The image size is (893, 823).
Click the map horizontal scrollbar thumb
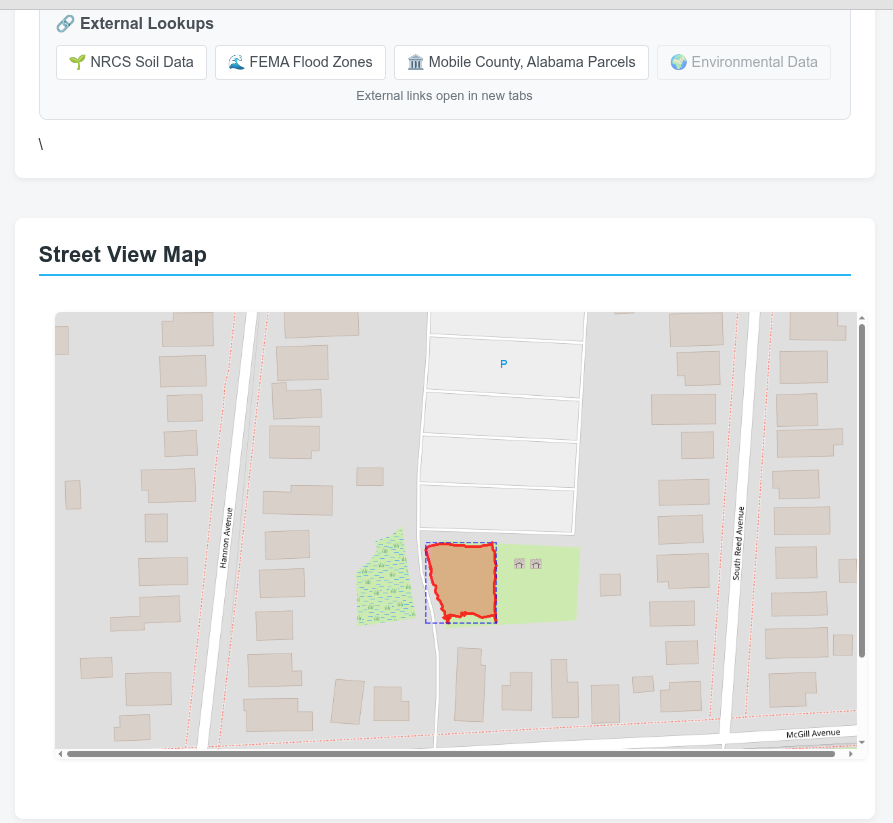pyautogui.click(x=451, y=754)
